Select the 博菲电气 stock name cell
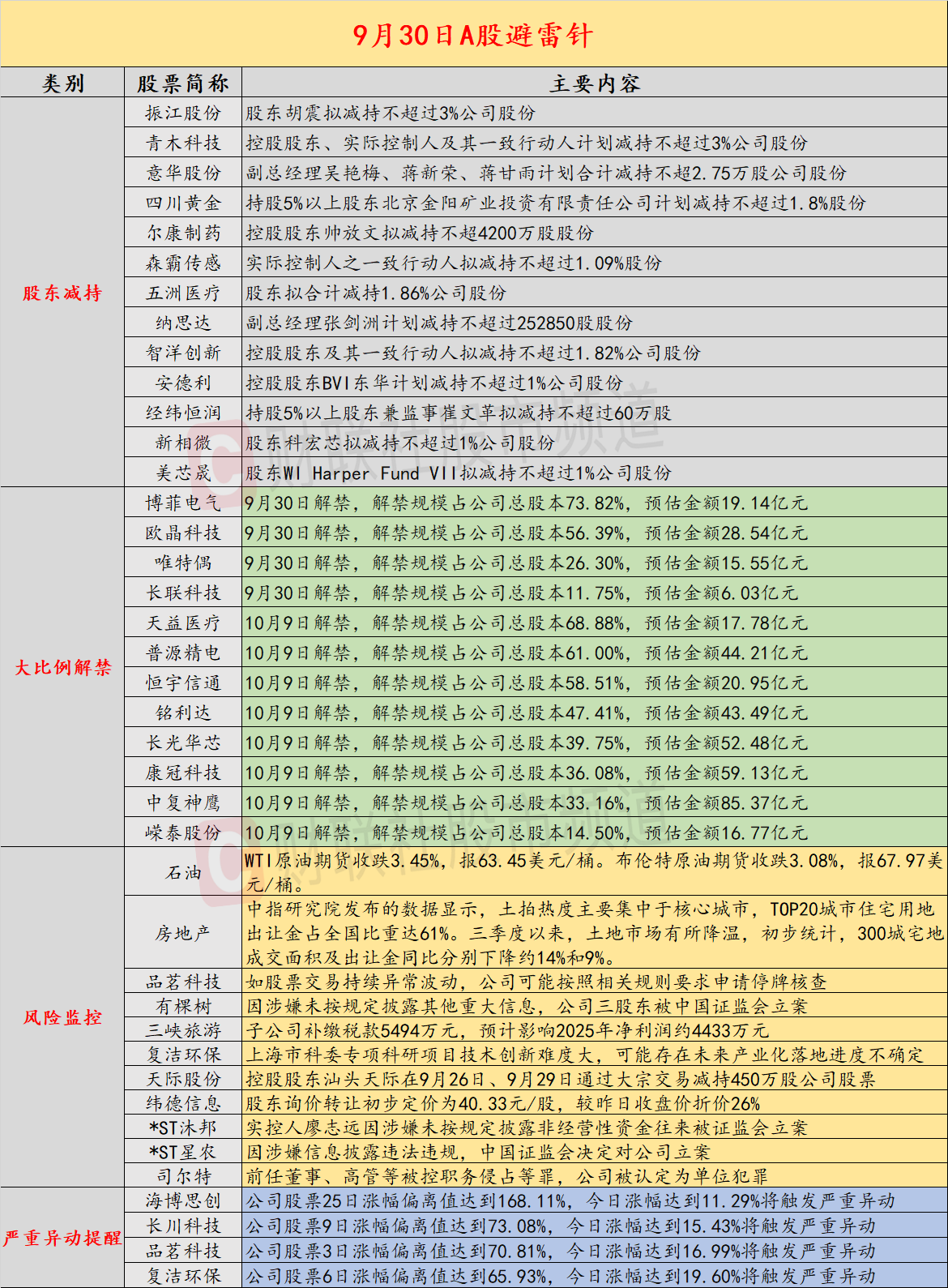The width and height of the screenshot is (948, 1288). [x=183, y=503]
